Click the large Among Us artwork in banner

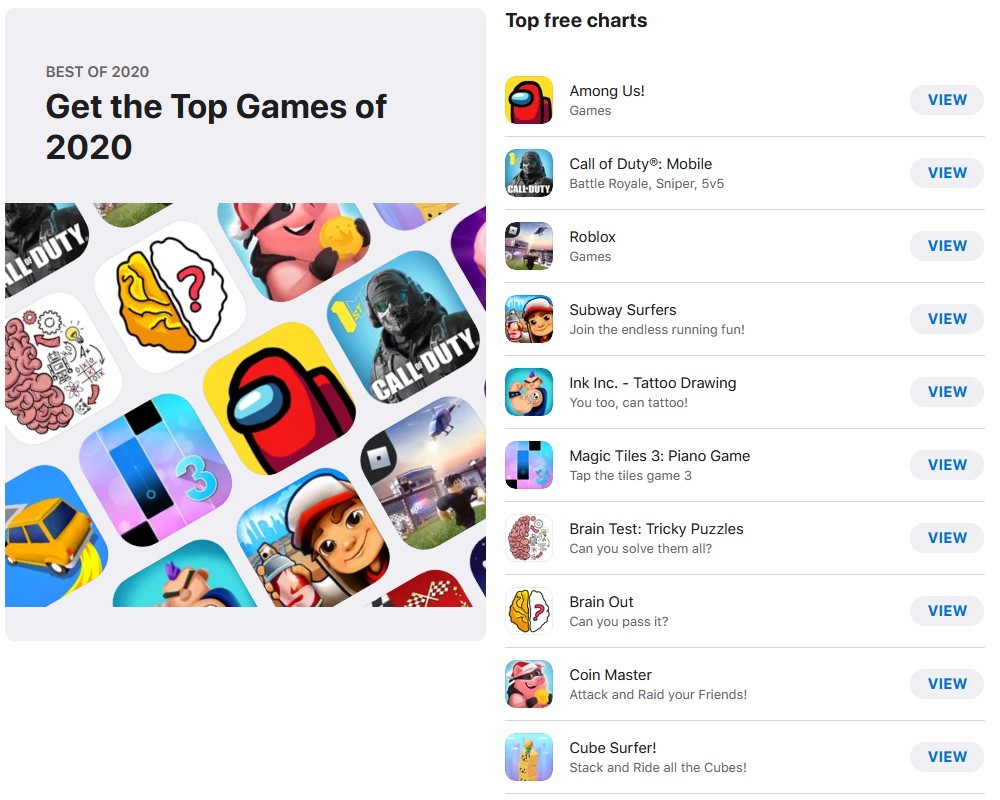click(x=279, y=399)
